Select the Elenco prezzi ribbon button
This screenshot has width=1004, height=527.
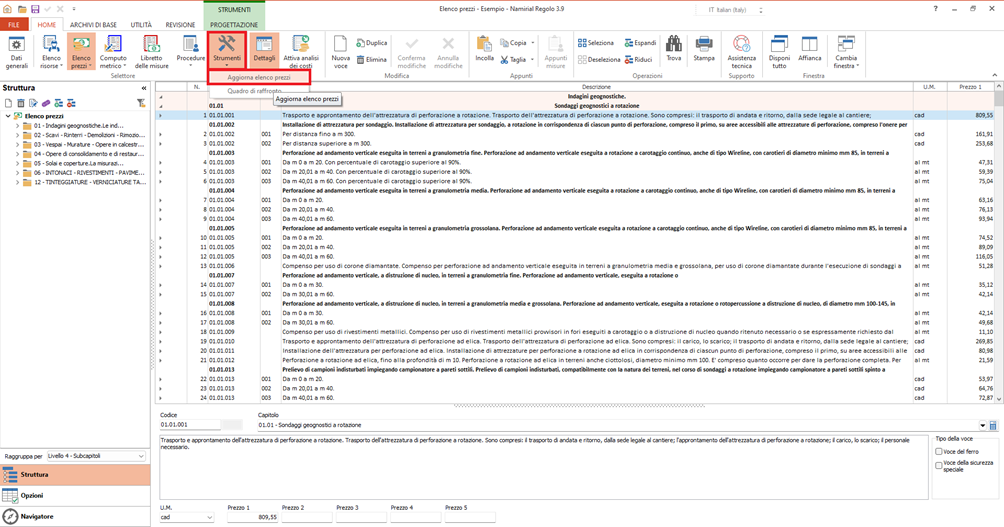click(81, 52)
